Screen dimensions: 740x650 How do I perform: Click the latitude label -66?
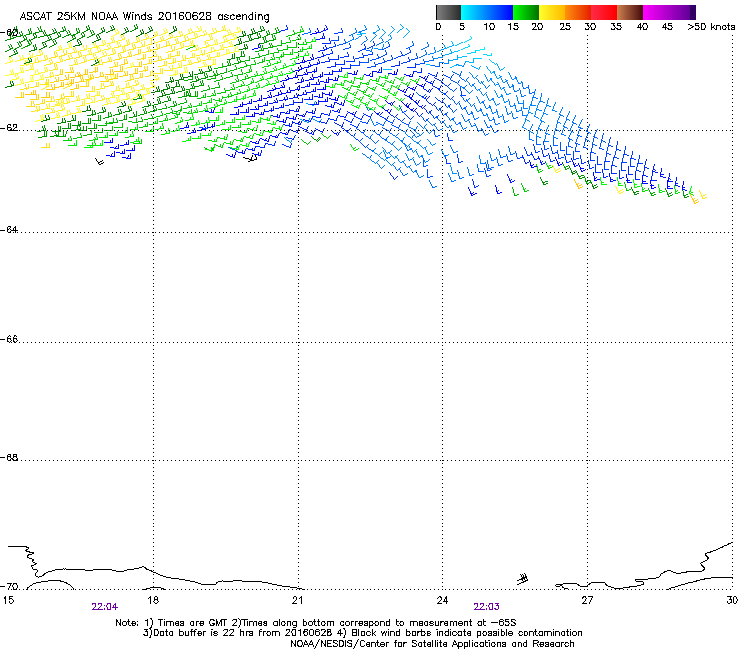pos(9,340)
